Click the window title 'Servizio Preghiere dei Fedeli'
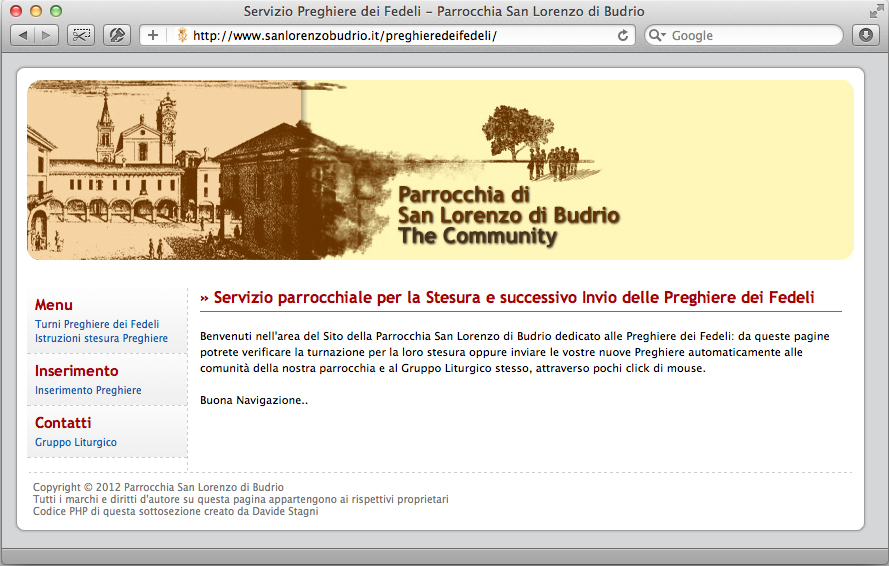Viewport: 889px width, 566px height. click(444, 11)
